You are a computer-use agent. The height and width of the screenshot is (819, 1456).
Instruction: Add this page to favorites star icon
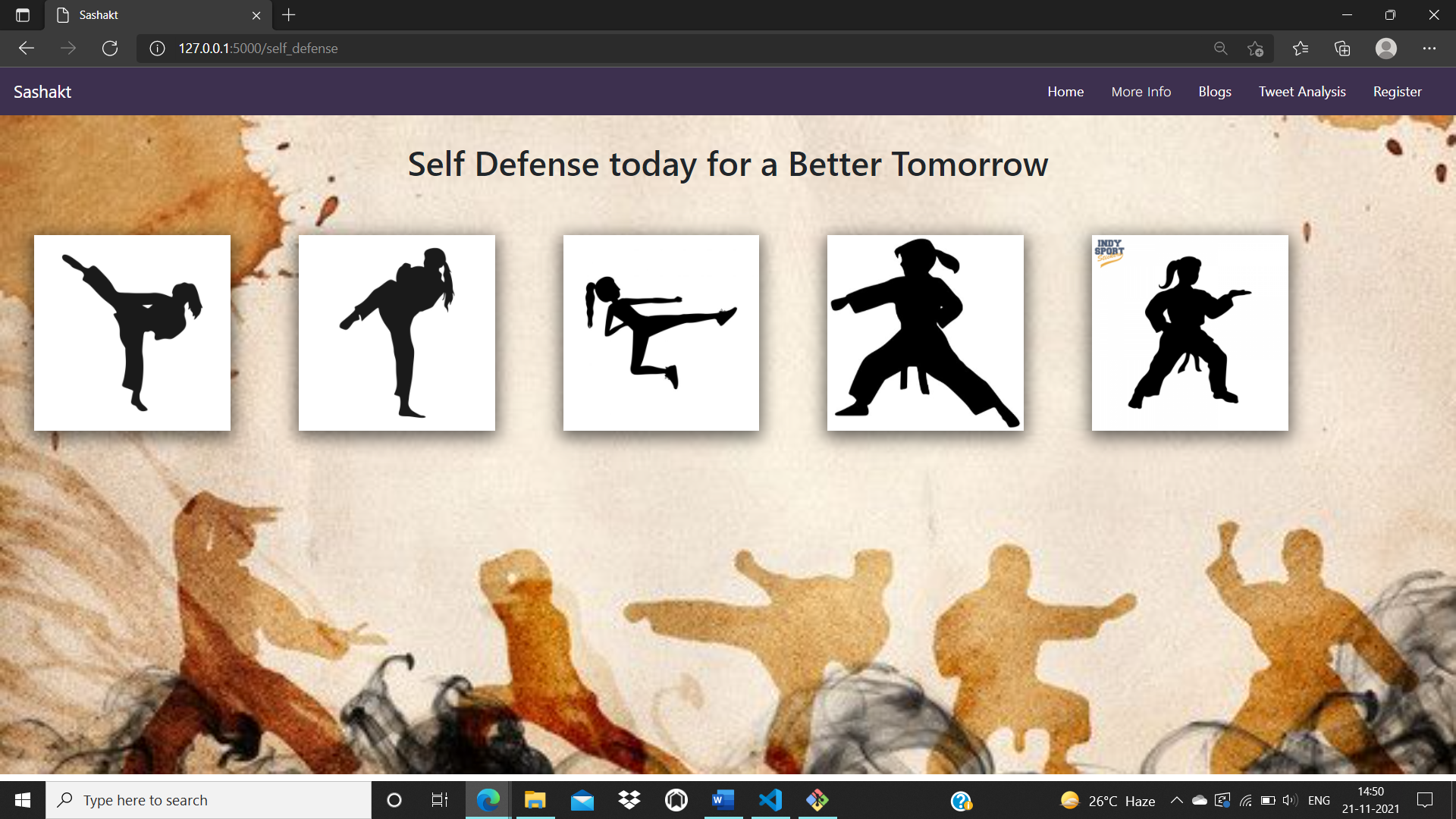pos(1255,49)
